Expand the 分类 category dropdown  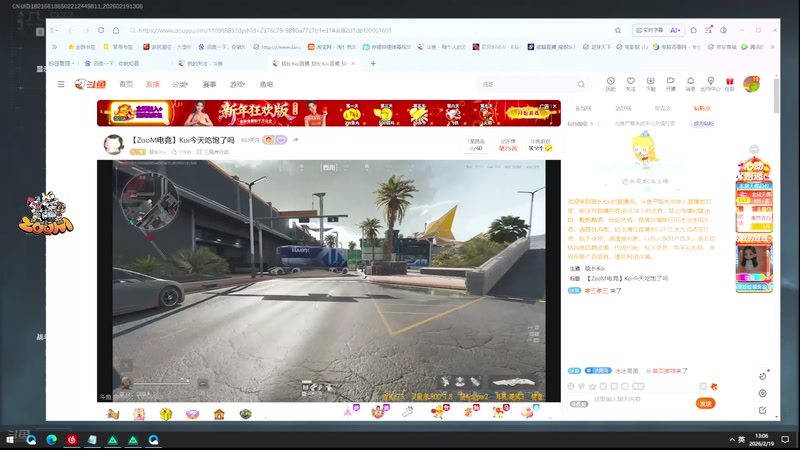pos(180,84)
